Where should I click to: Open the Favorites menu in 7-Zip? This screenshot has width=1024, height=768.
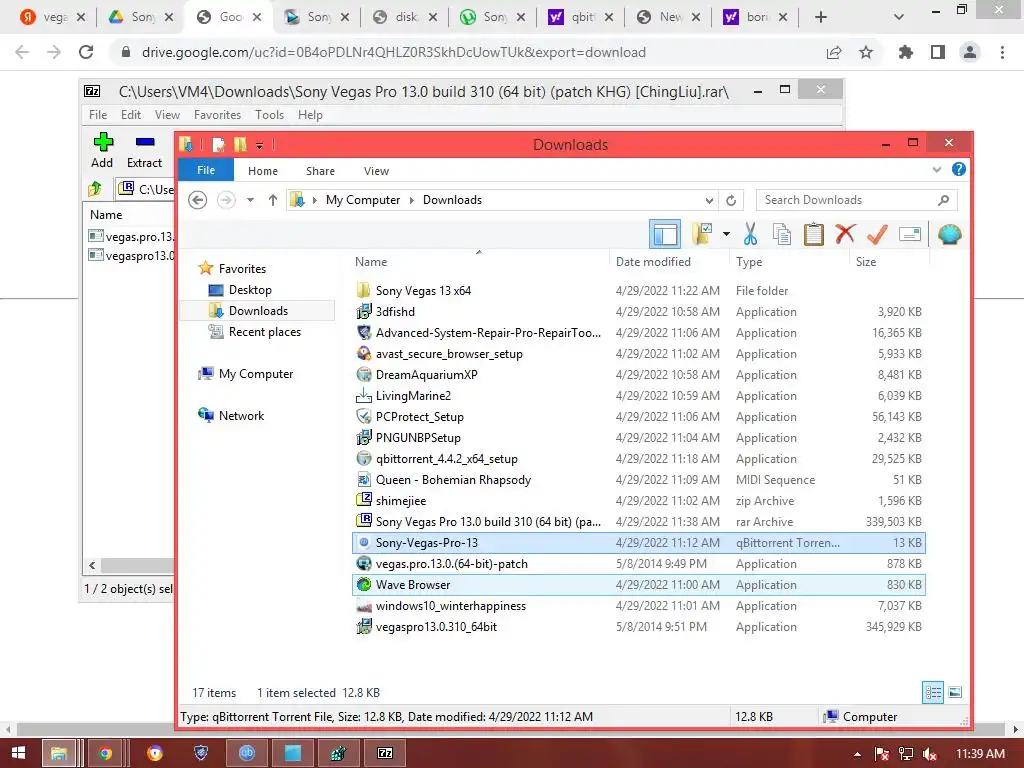pyautogui.click(x=217, y=114)
